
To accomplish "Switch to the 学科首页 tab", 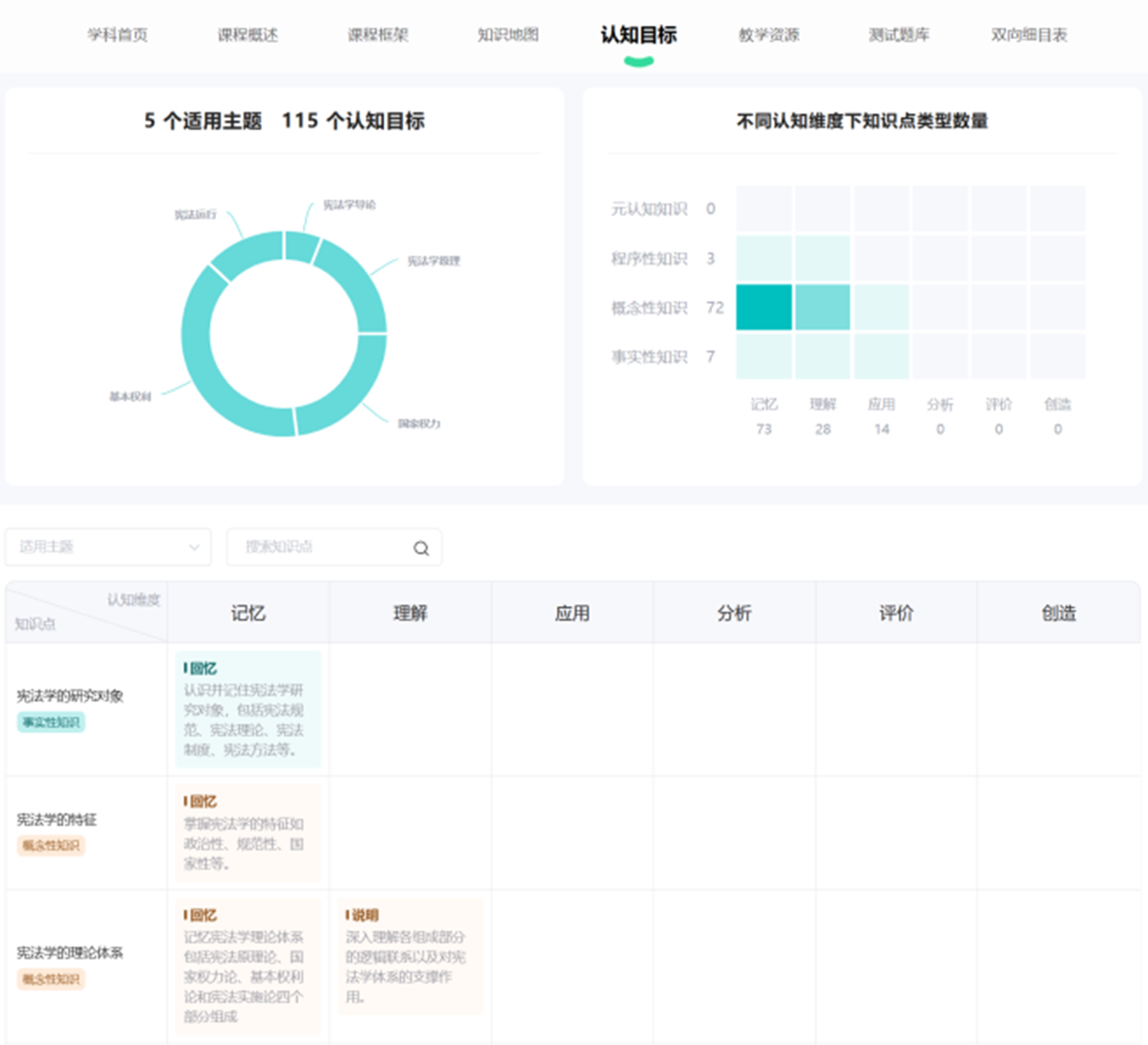I will point(118,35).
